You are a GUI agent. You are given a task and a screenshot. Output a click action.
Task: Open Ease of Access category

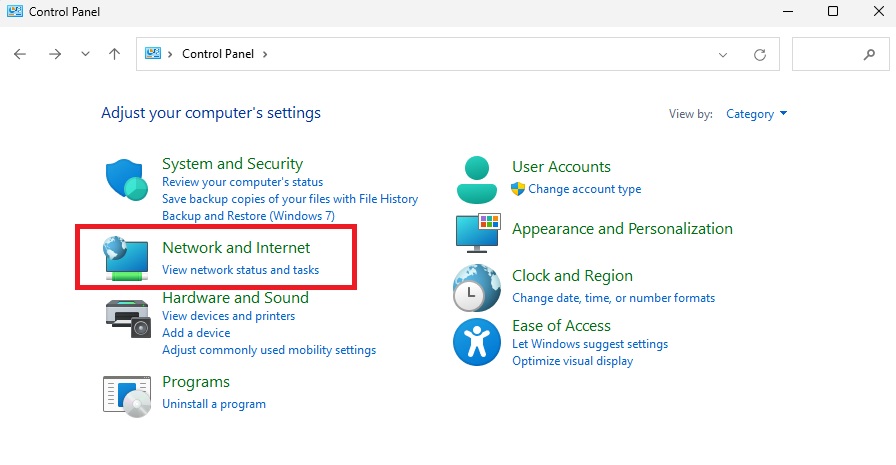point(561,326)
